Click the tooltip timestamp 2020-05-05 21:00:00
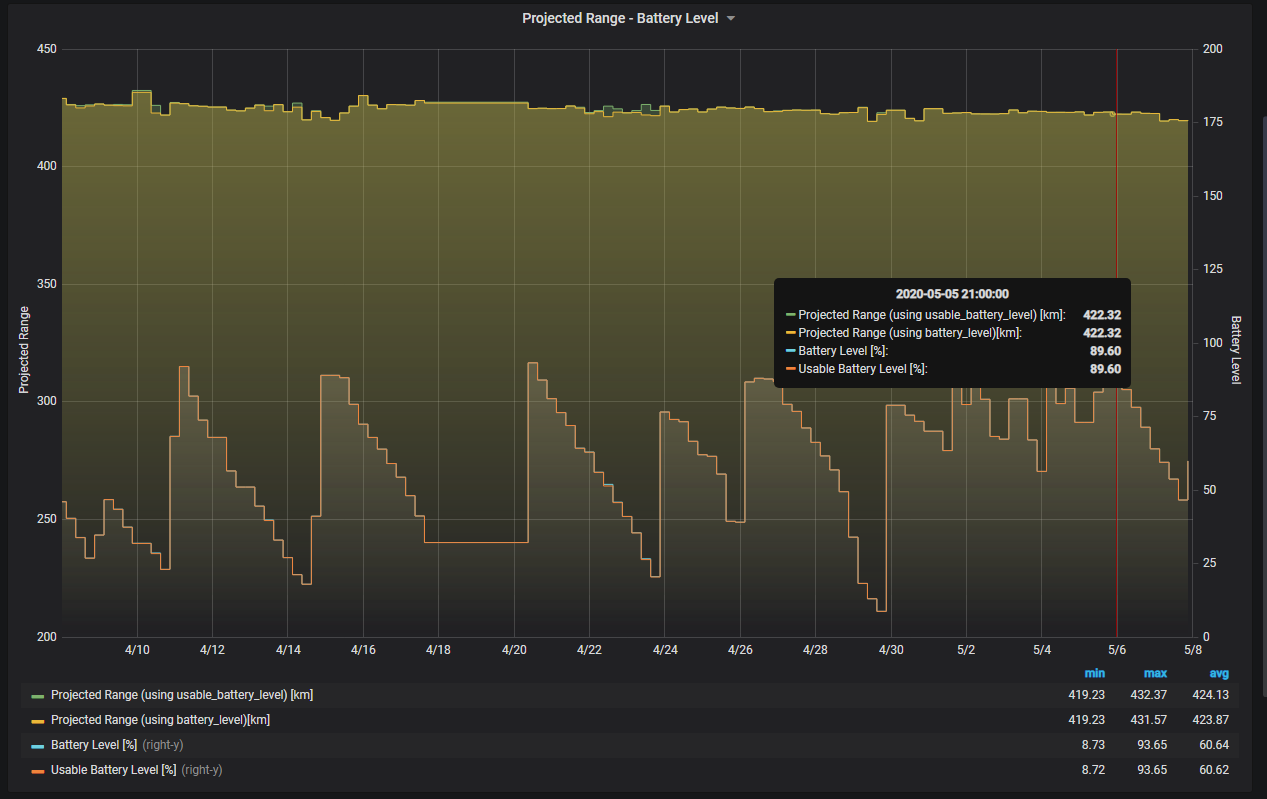 [x=952, y=294]
